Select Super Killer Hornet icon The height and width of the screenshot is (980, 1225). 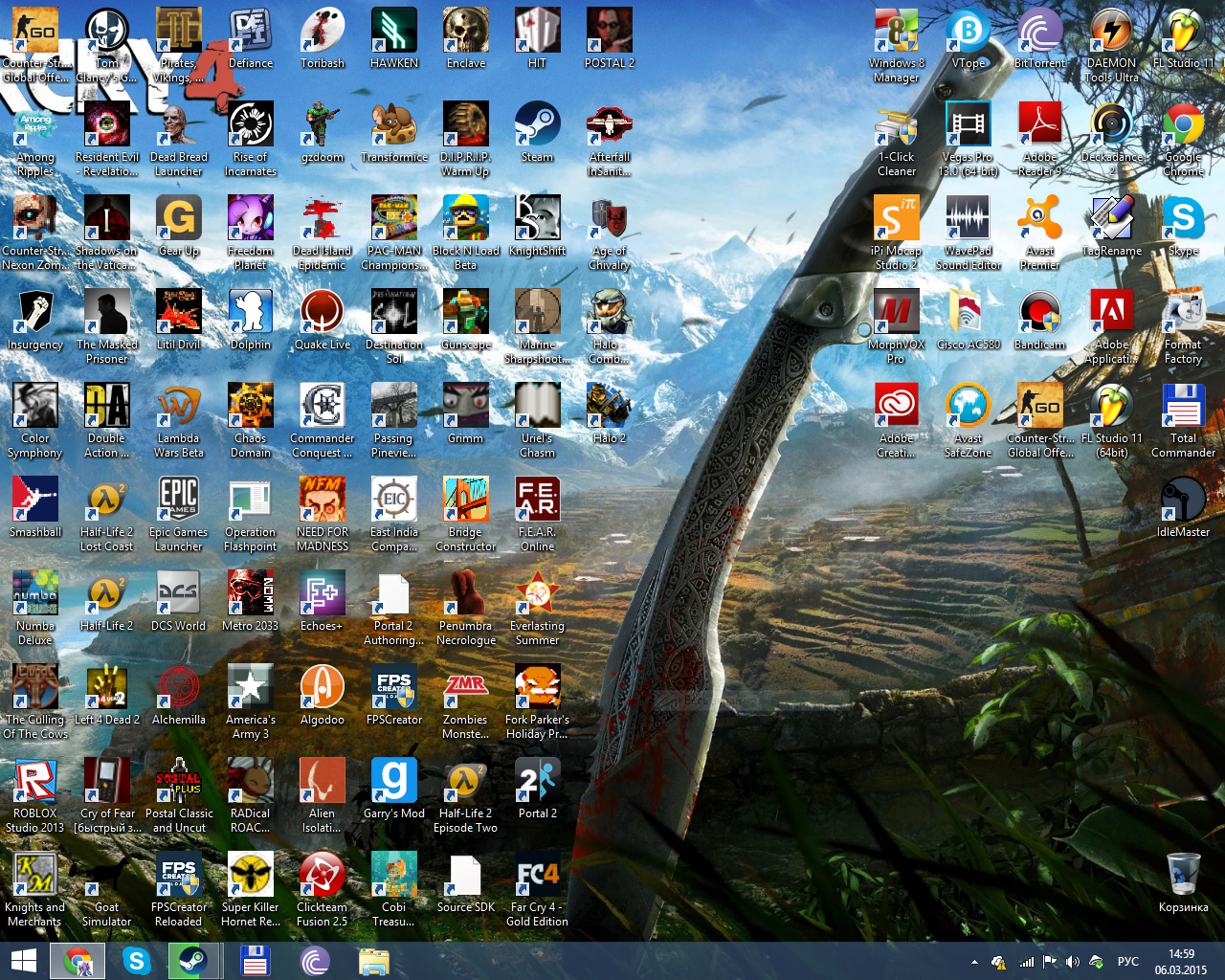[x=251, y=890]
